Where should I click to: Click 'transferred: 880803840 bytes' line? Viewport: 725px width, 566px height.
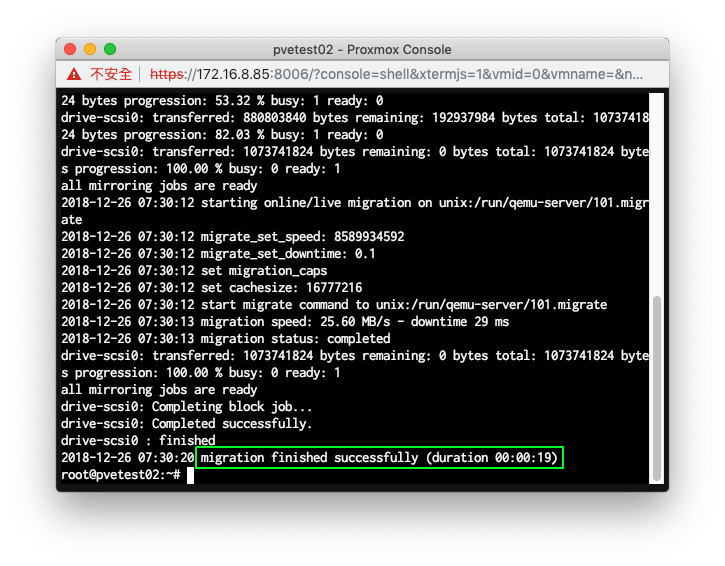point(355,117)
